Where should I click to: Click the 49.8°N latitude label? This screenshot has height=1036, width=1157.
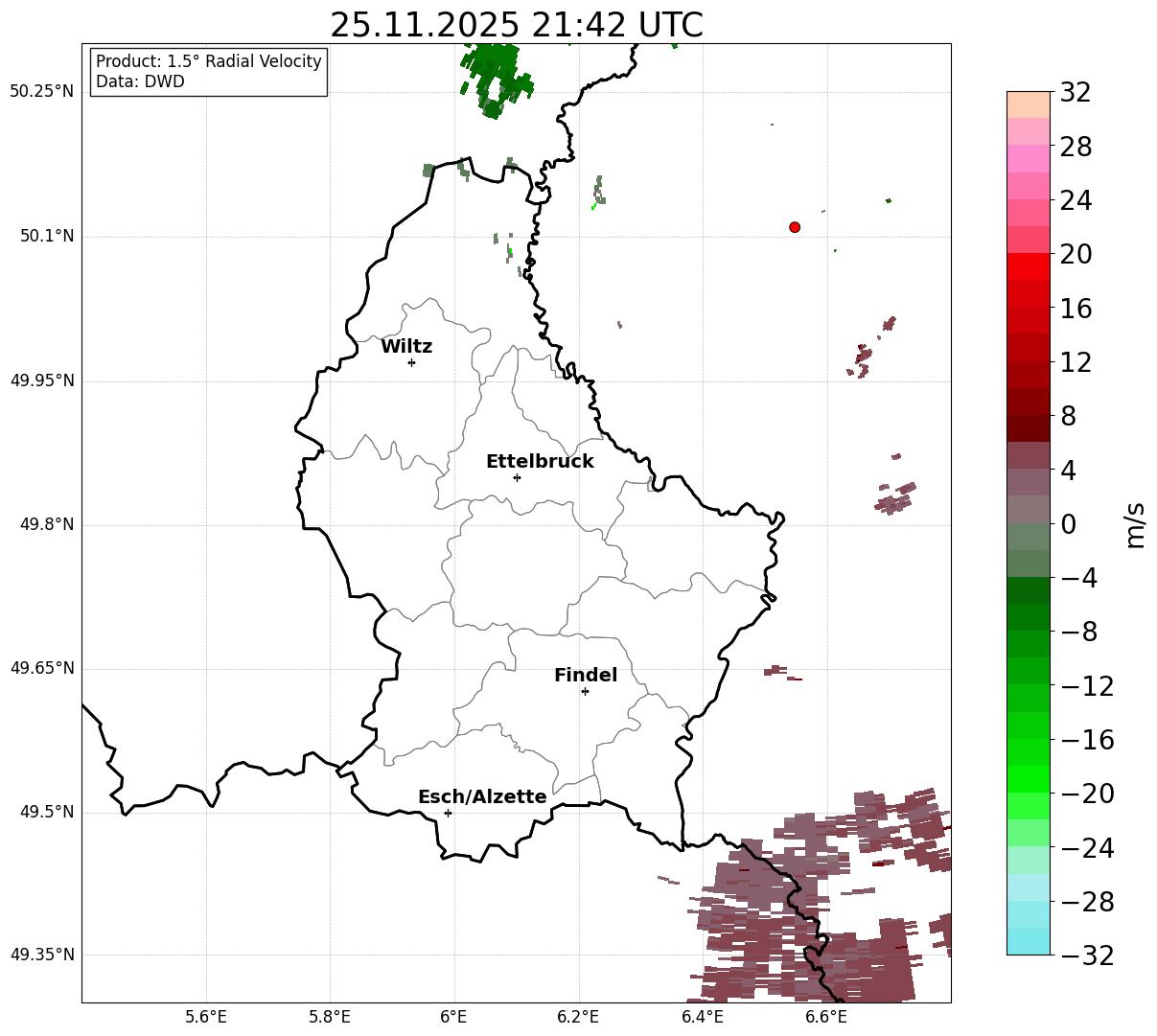click(47, 524)
